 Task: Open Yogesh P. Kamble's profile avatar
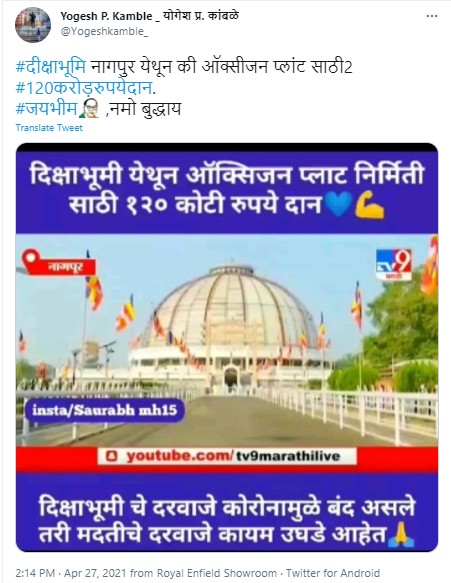33,25
